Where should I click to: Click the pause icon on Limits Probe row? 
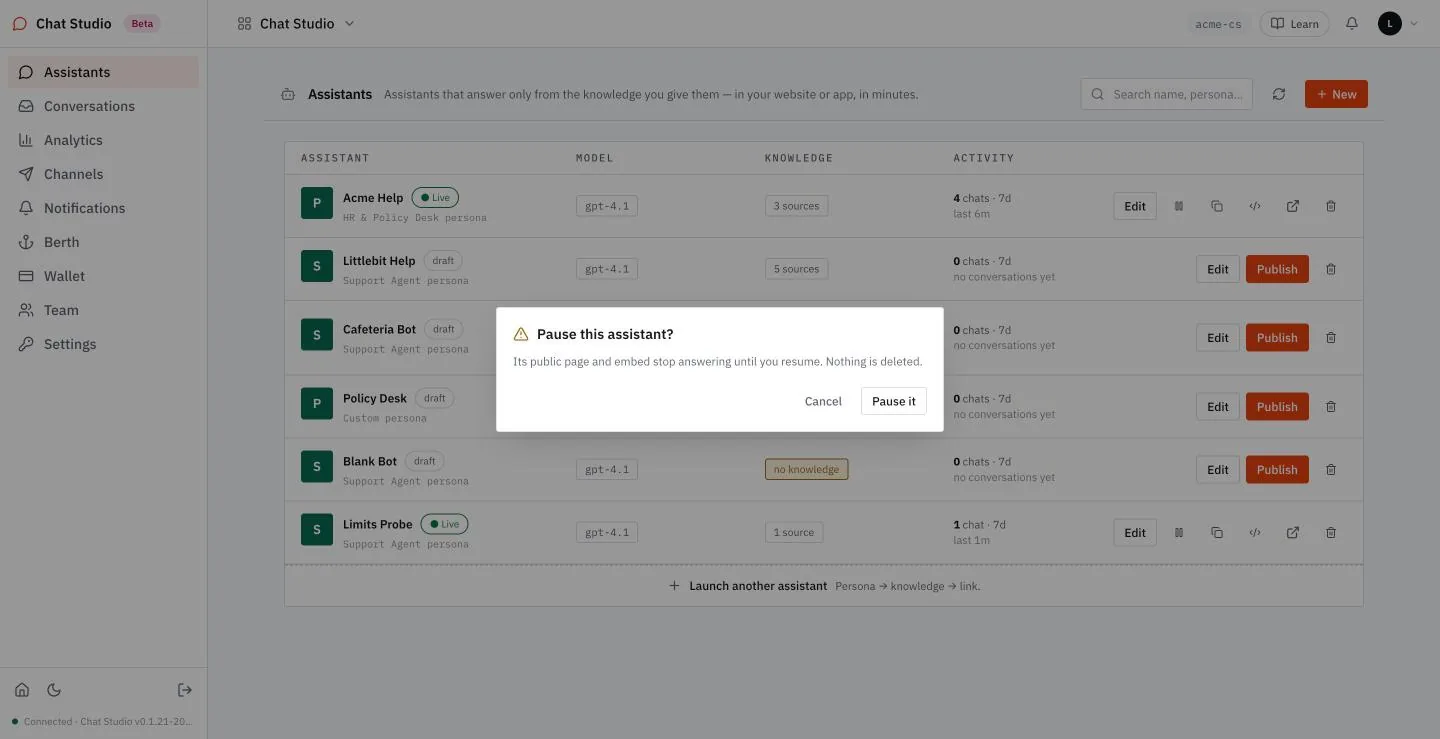[1179, 533]
